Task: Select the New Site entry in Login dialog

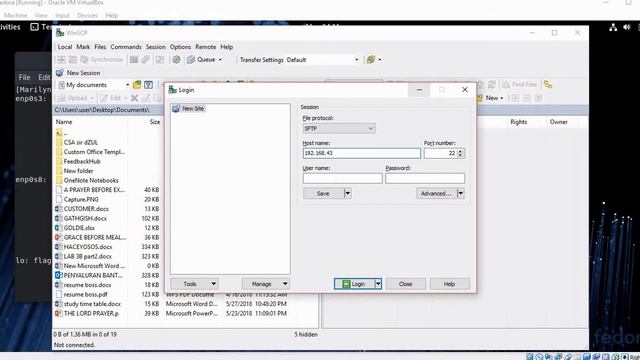Action: [x=189, y=109]
